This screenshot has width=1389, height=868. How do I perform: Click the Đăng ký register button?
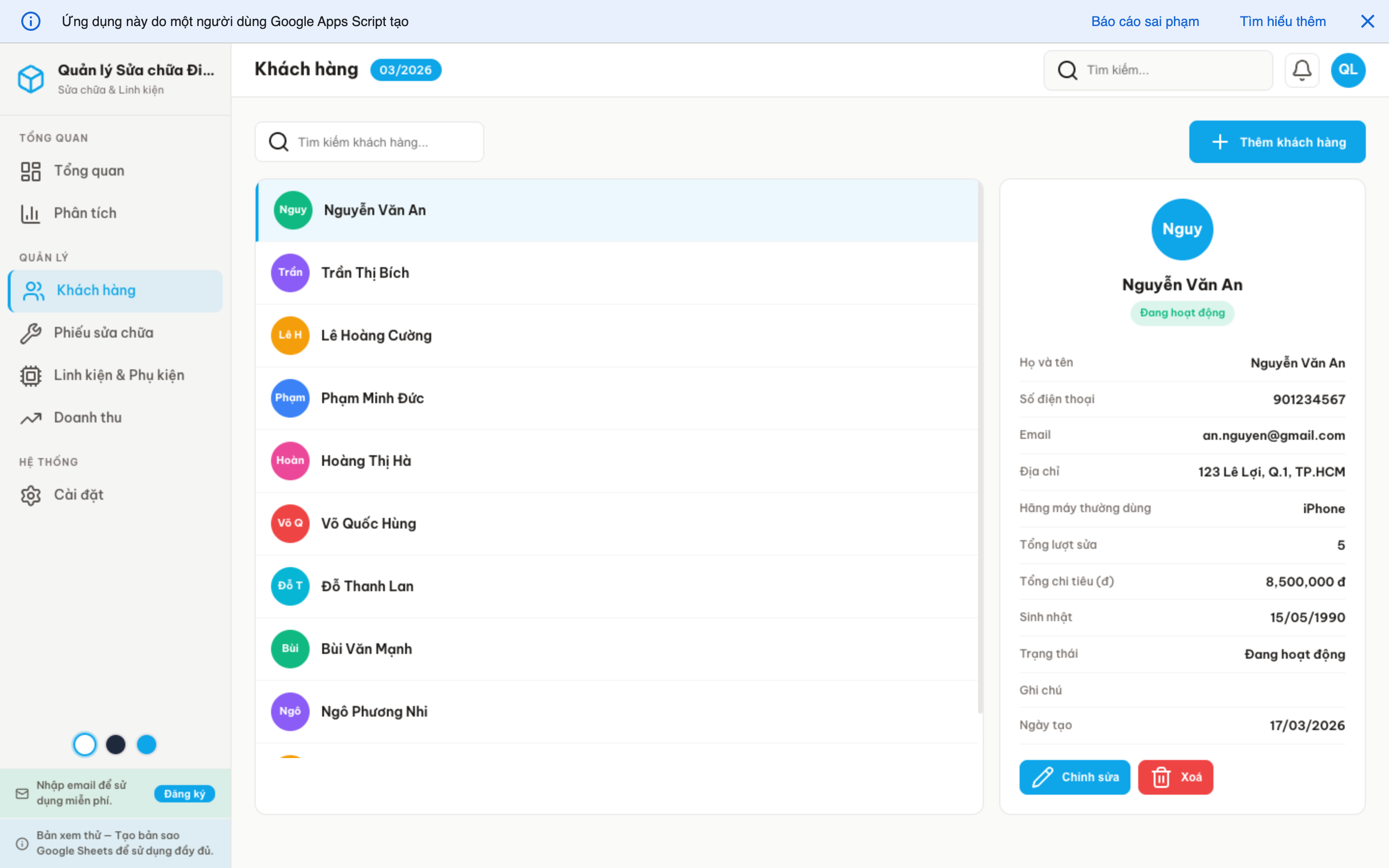pyautogui.click(x=184, y=793)
